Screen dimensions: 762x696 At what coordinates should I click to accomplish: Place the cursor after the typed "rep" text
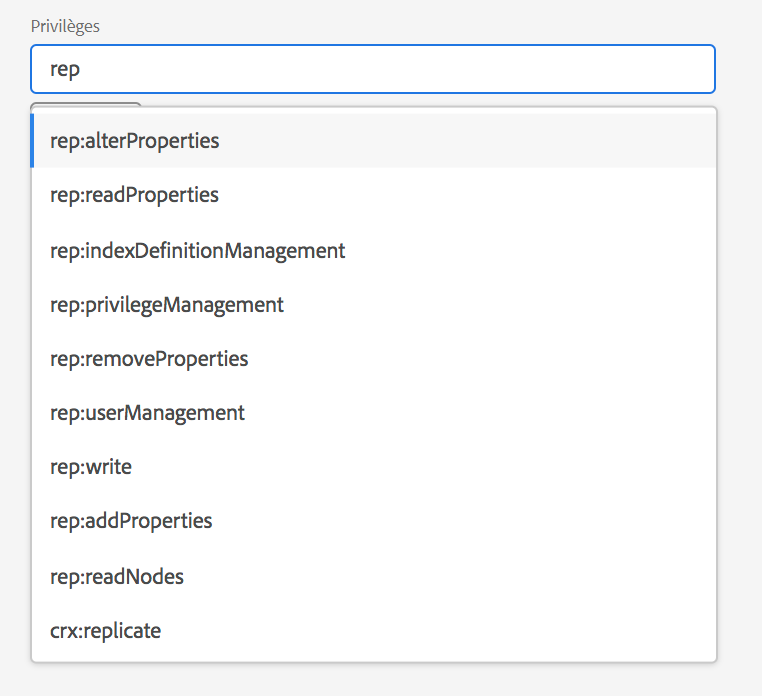coord(82,69)
